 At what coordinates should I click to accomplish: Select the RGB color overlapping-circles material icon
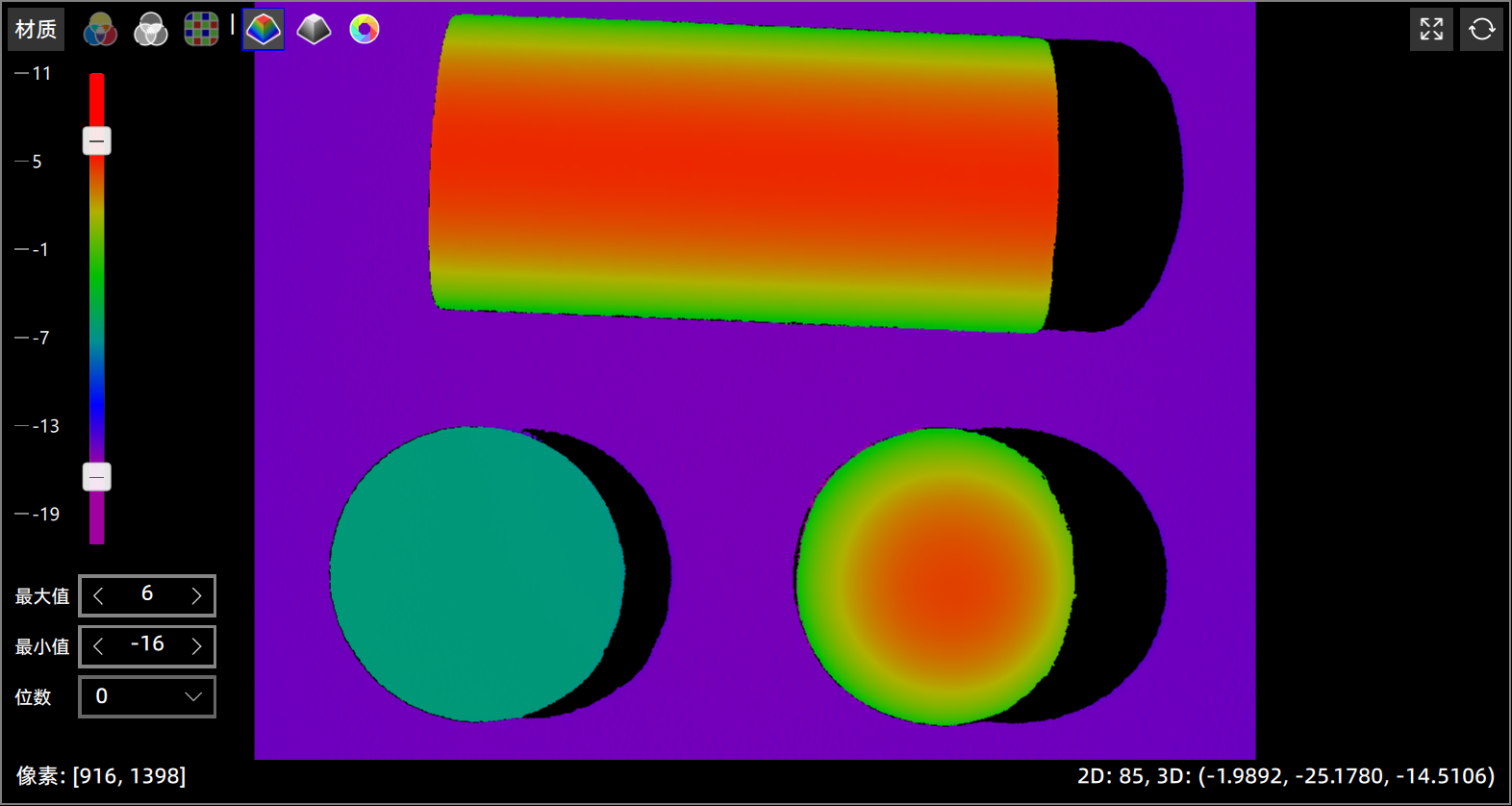pos(100,30)
